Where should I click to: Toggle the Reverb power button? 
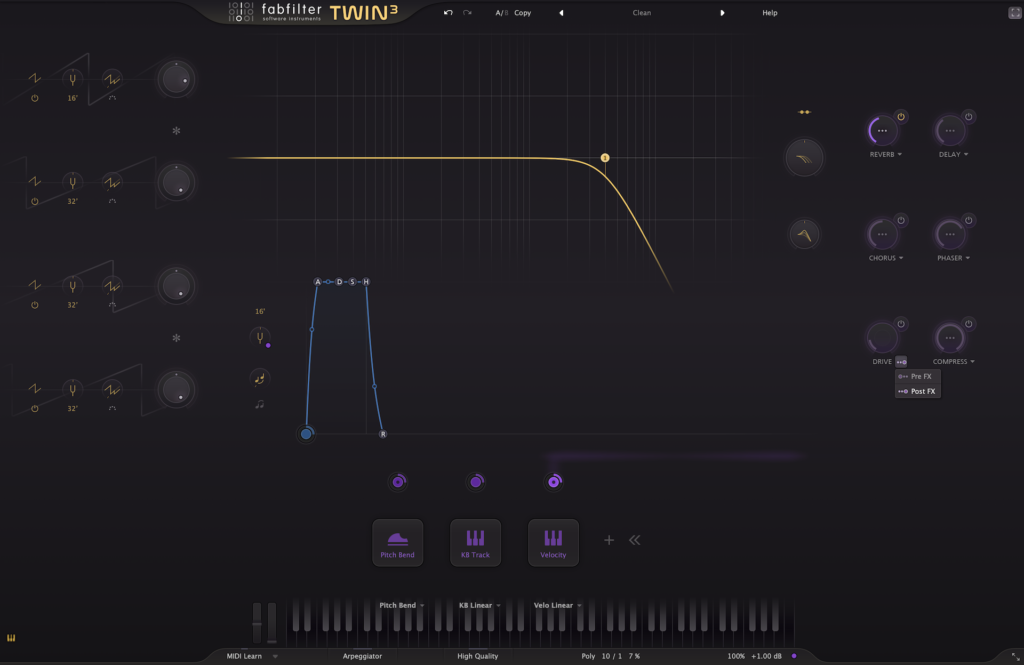[x=900, y=117]
